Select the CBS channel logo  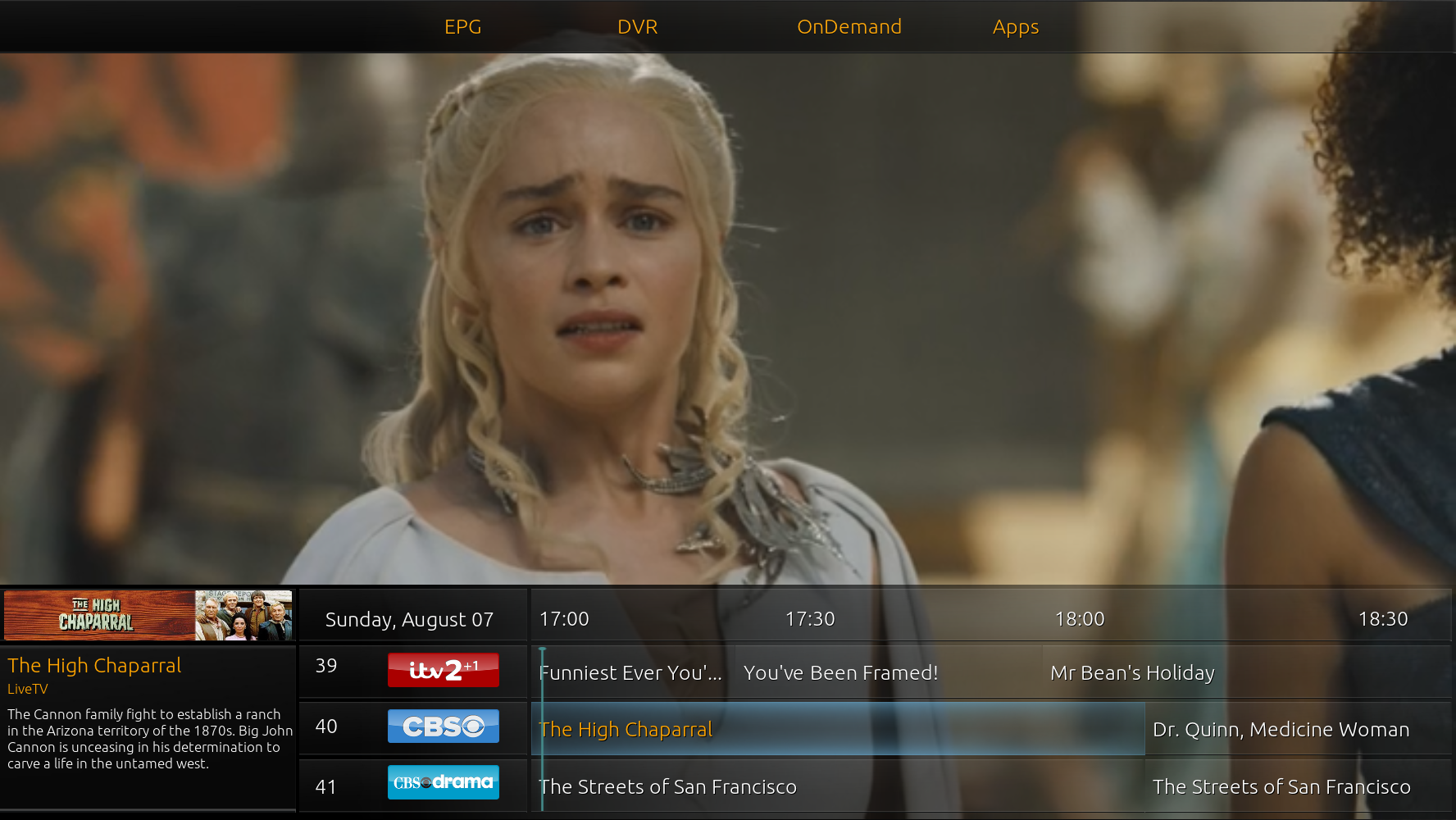click(x=444, y=727)
